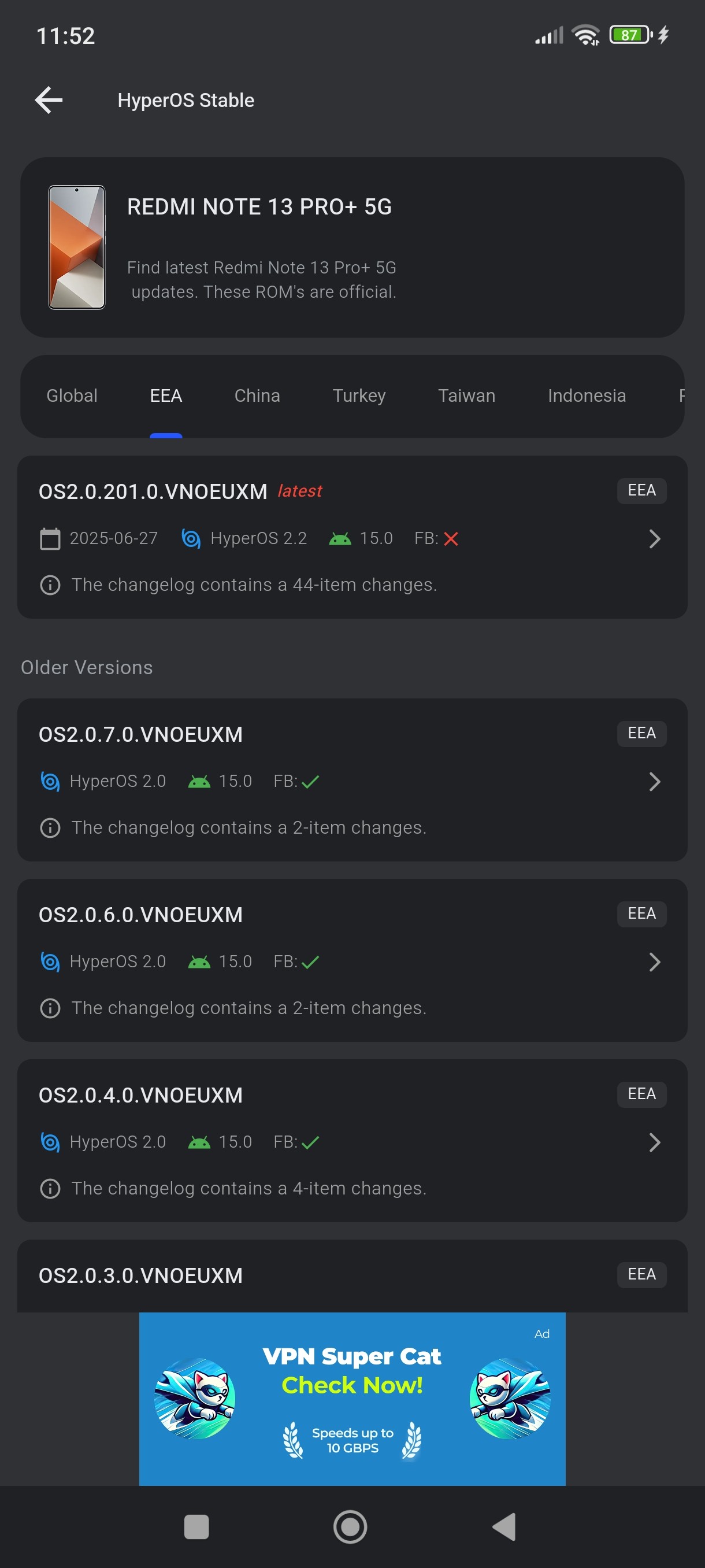Tap changelog info icon for OS2.0.7.0.VNOEUXM
The width and height of the screenshot is (705, 1568).
pos(50,828)
